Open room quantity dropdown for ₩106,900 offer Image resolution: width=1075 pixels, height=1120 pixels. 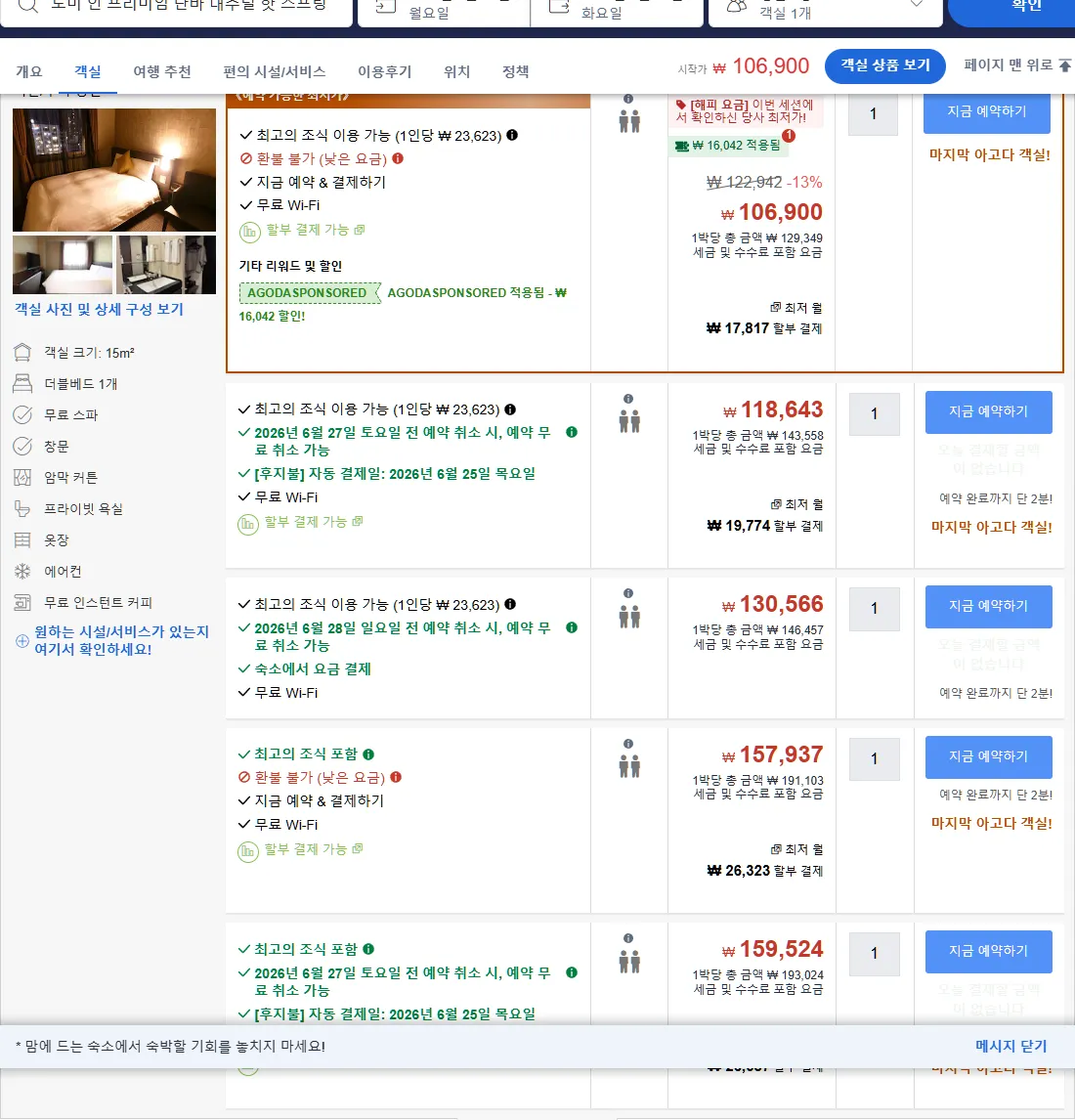pyautogui.click(x=873, y=113)
